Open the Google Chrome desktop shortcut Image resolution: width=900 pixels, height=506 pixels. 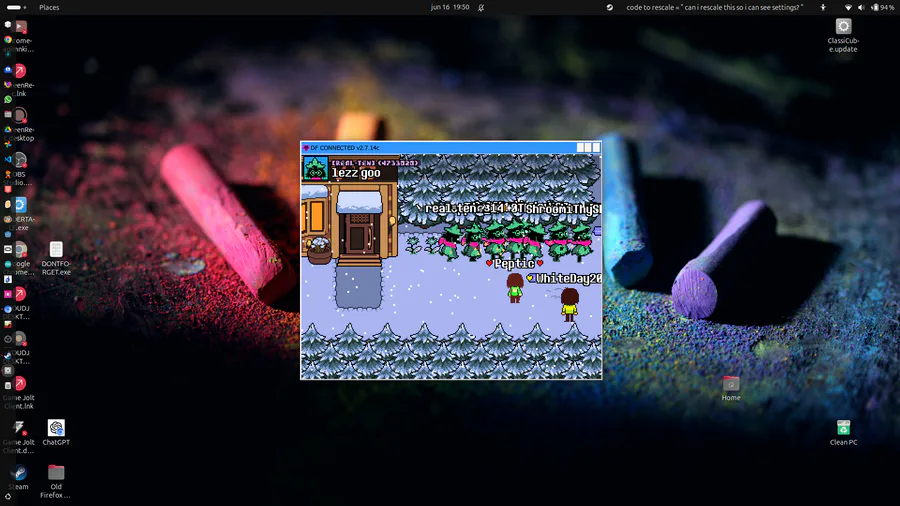(20, 258)
